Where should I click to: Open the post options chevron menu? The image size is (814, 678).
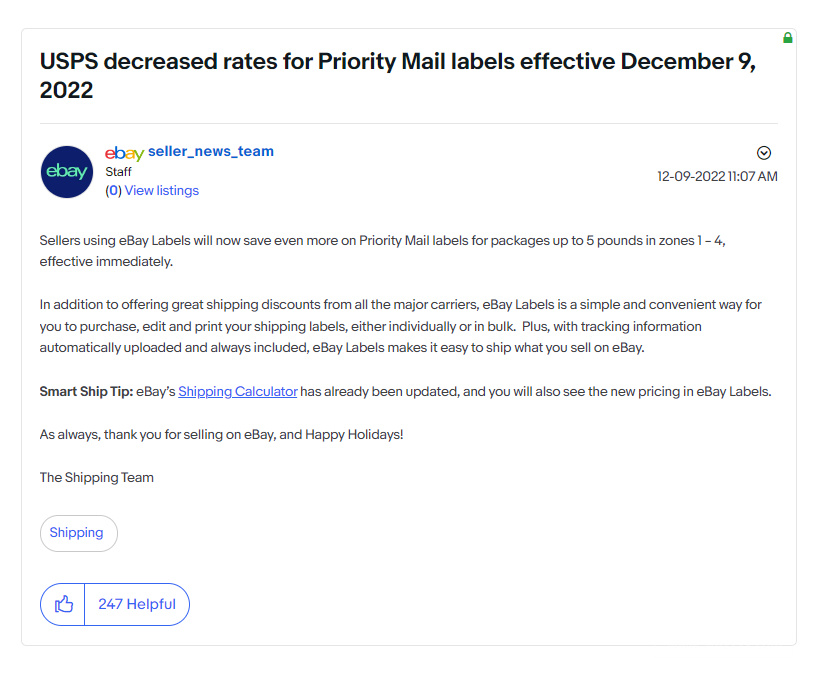(764, 152)
